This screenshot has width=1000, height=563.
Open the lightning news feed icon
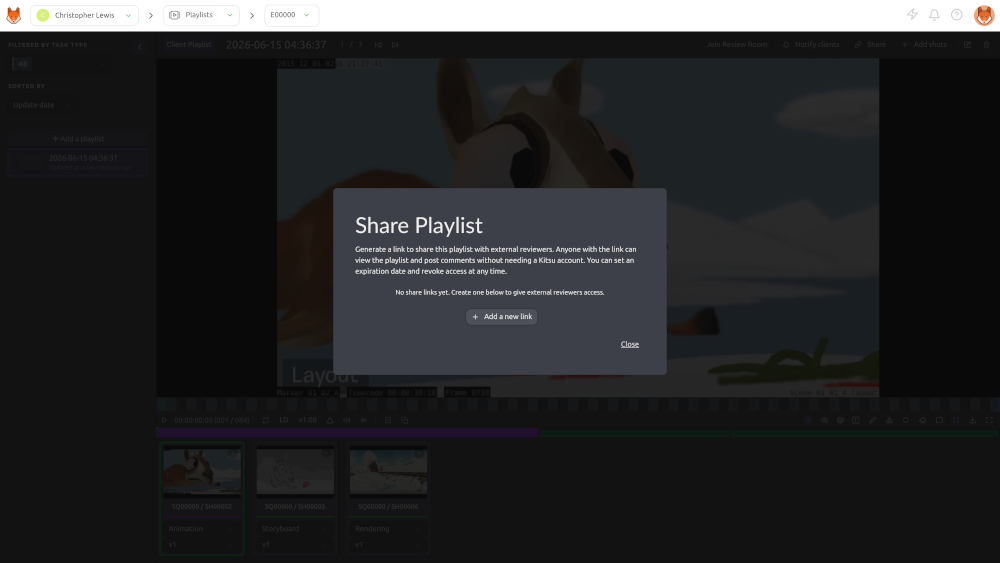point(912,15)
